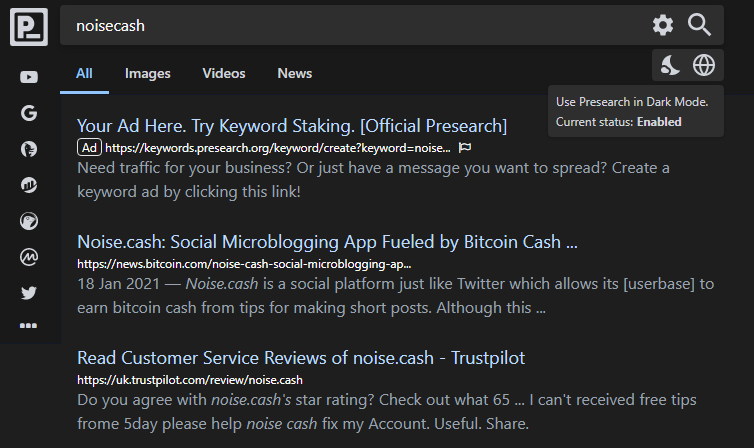
Task: Open the globe language icon
Action: click(x=704, y=65)
